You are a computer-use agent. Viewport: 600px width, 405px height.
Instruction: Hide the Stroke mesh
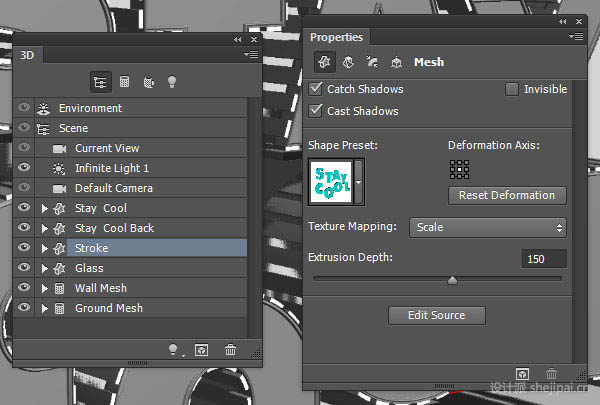pyautogui.click(x=24, y=247)
